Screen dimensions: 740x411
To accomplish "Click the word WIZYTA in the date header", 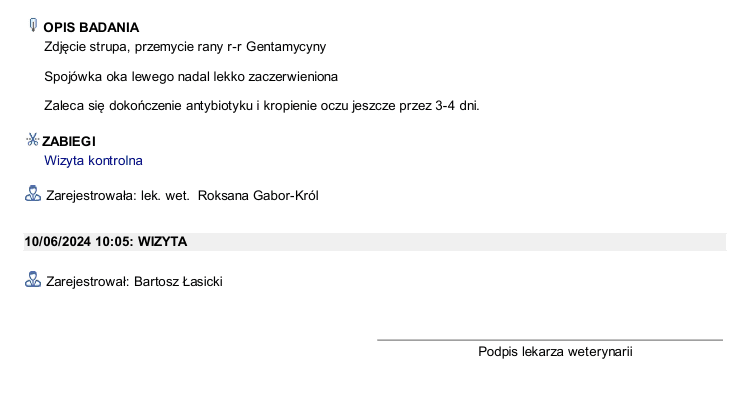I will point(162,242).
